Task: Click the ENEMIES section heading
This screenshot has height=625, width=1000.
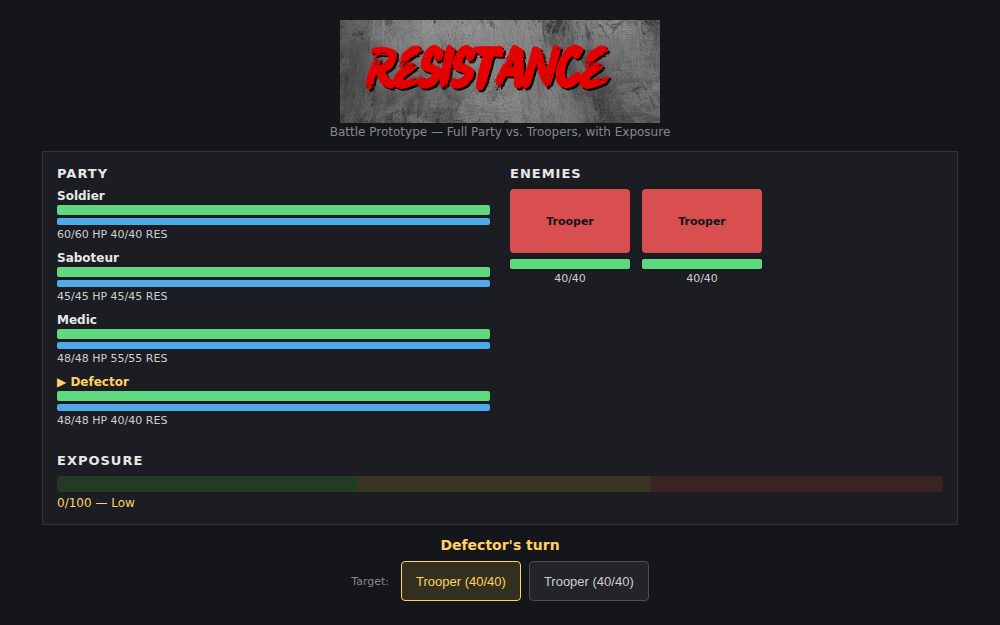Action: click(x=545, y=173)
